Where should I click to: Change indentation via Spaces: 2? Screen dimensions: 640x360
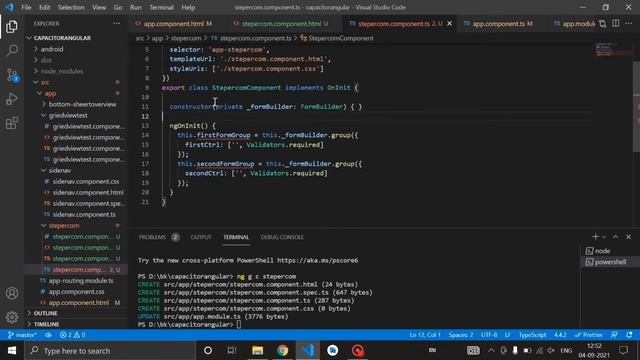461,335
